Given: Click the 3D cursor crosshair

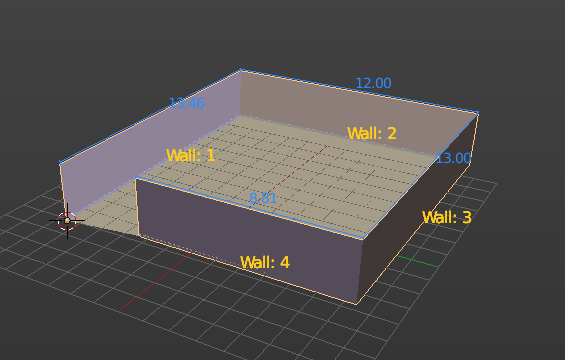Looking at the screenshot, I should point(67,221).
